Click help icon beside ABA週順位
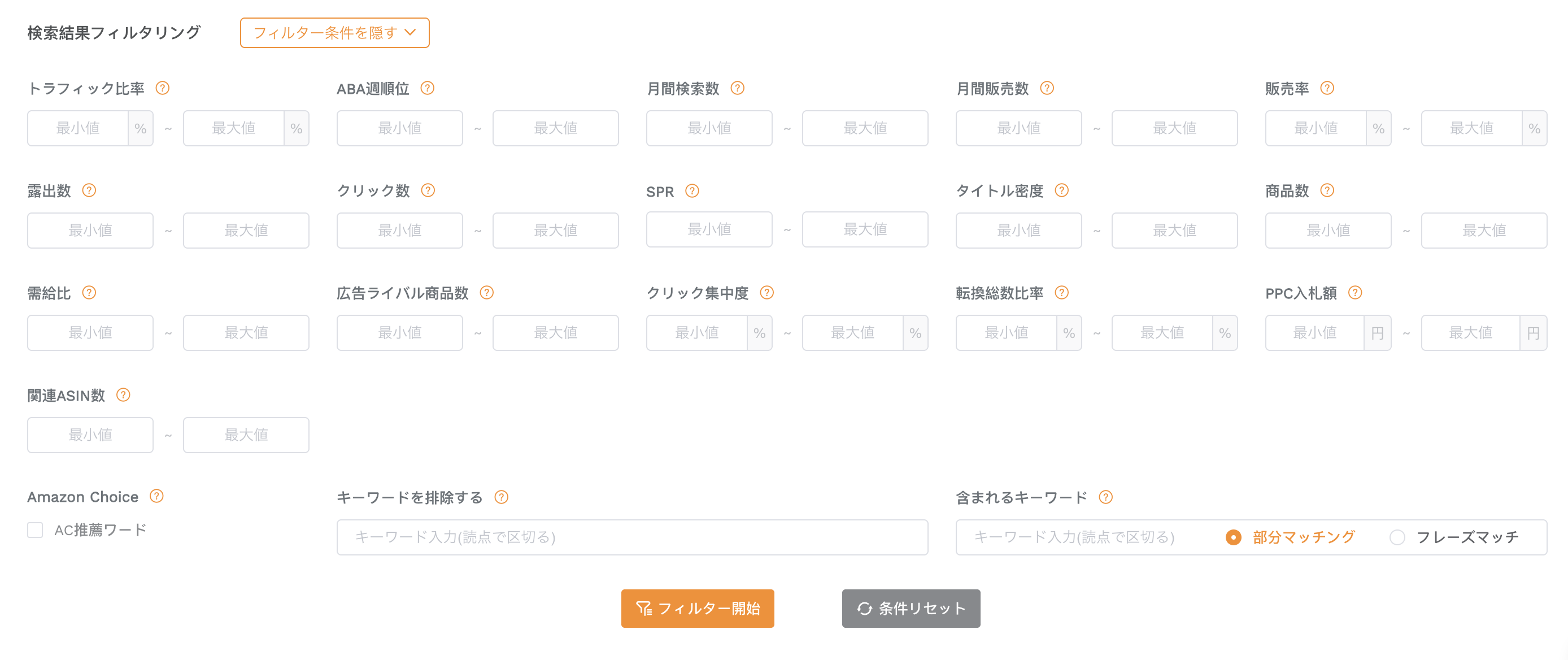1568x660 pixels. [428, 88]
